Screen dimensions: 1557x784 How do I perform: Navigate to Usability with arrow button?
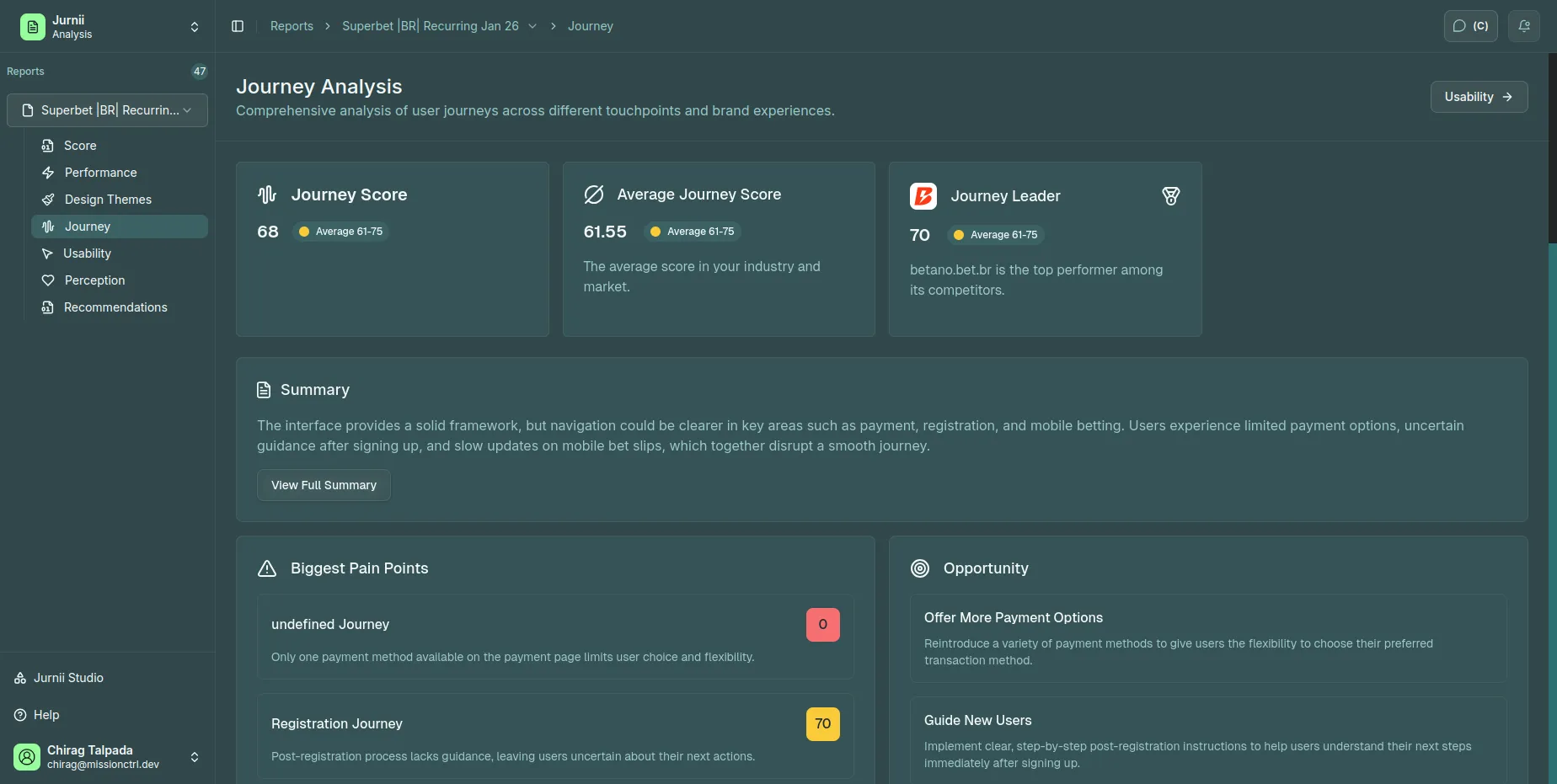coord(1479,97)
